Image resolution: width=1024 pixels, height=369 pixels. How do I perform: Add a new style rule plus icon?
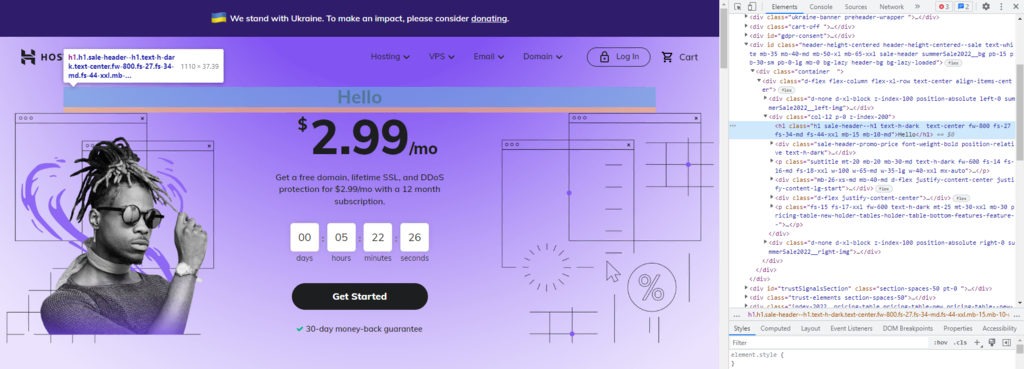click(x=978, y=342)
